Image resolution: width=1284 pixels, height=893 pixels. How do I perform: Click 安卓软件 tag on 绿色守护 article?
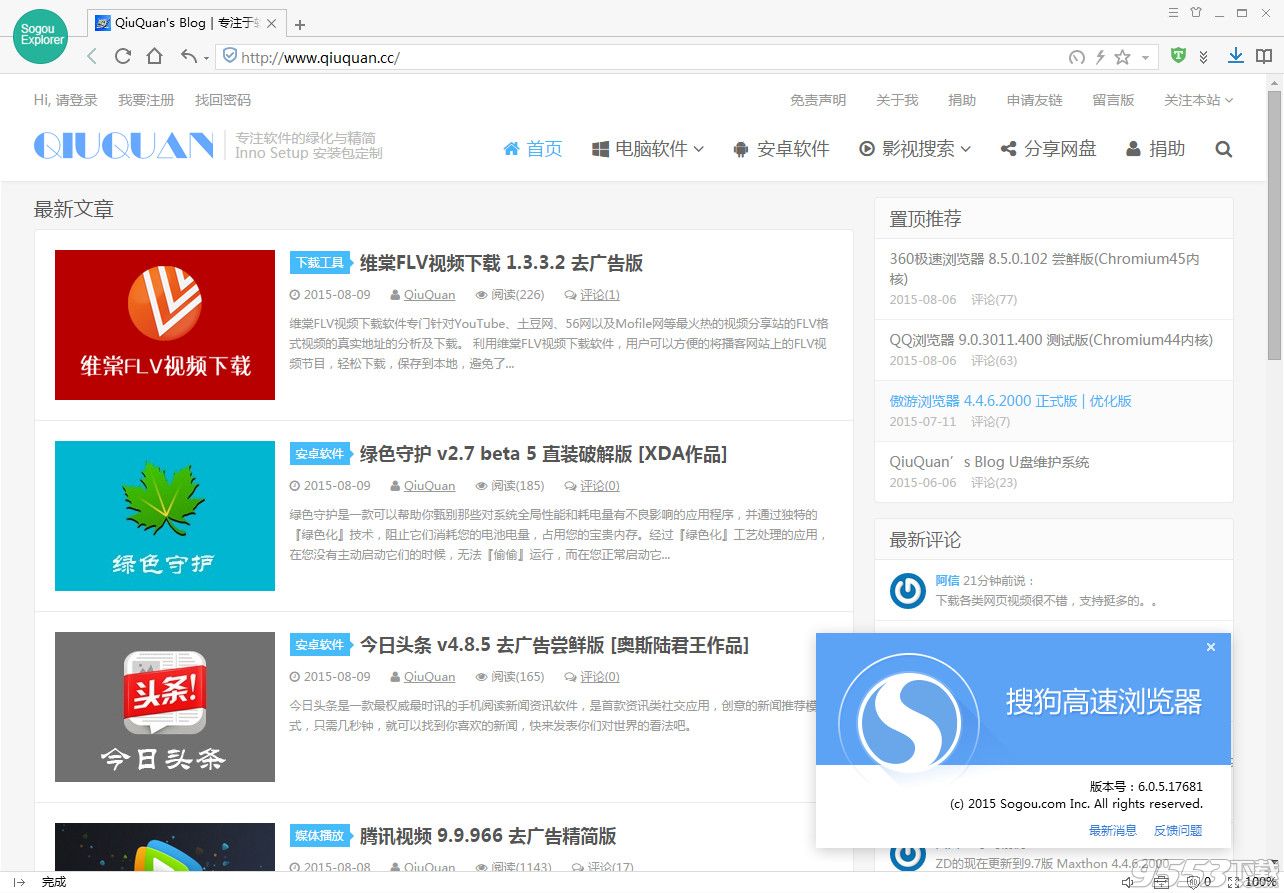pyautogui.click(x=320, y=454)
